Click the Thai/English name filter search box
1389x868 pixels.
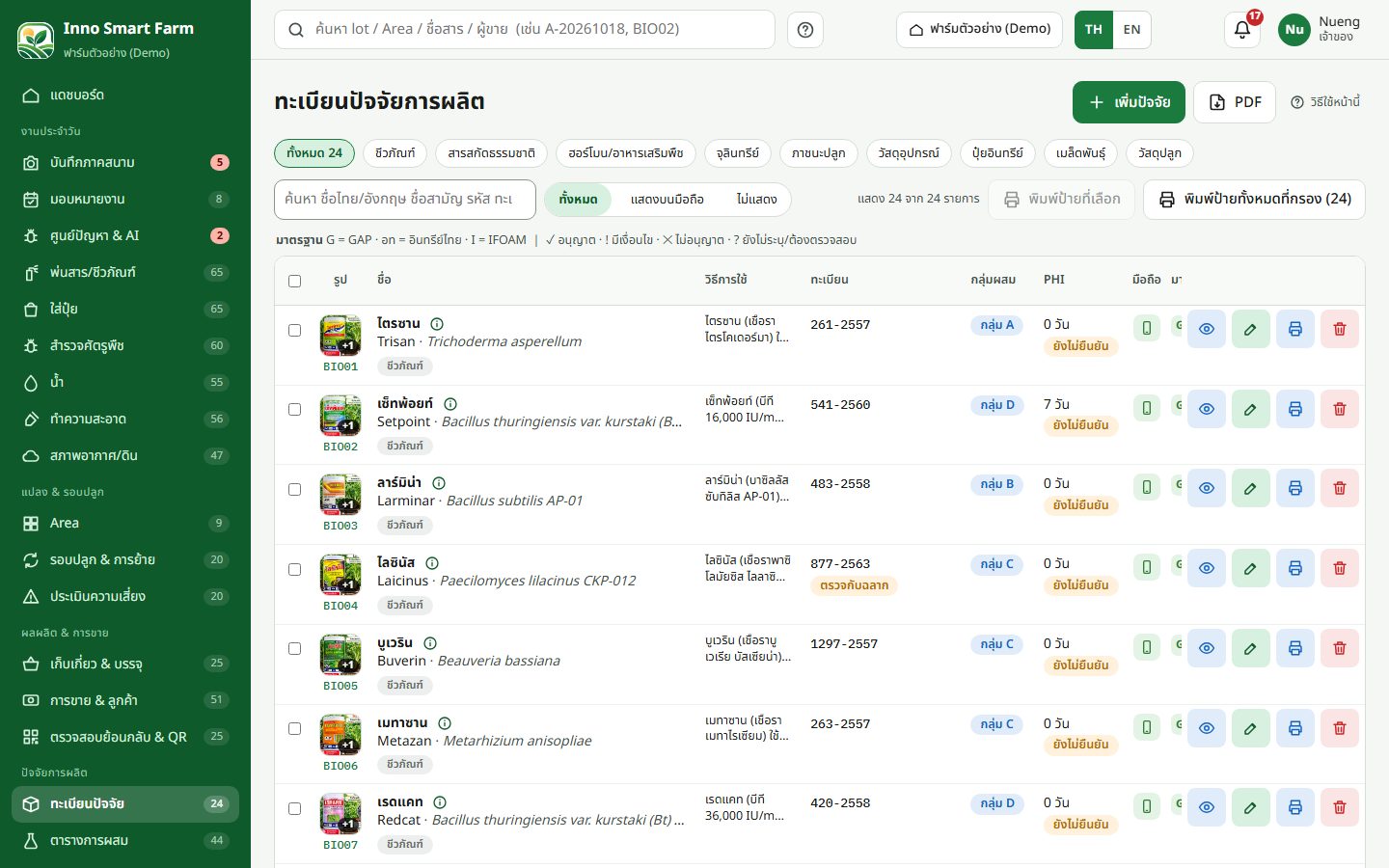coord(405,200)
